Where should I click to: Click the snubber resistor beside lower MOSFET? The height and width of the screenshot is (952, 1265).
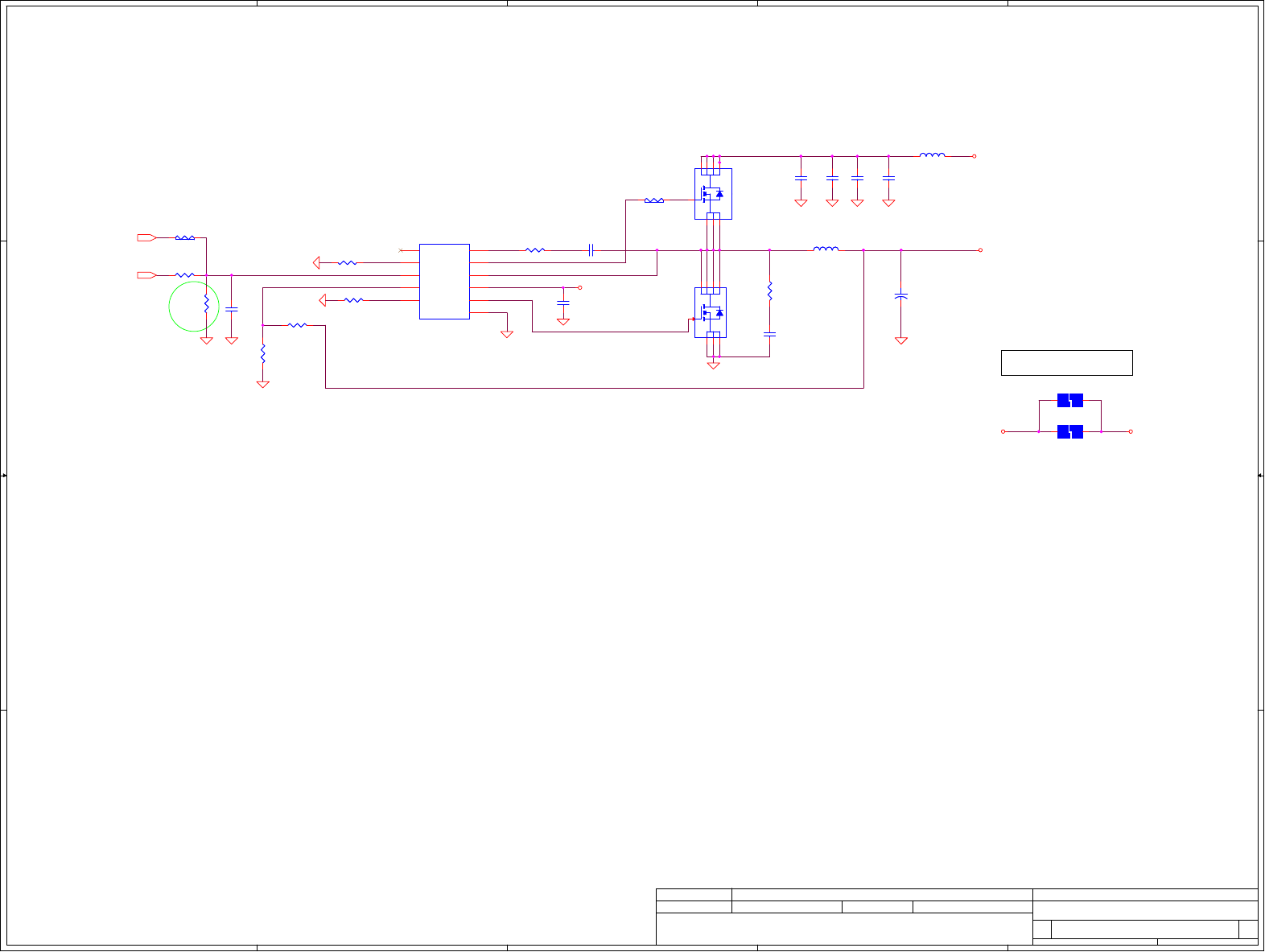coord(769,291)
